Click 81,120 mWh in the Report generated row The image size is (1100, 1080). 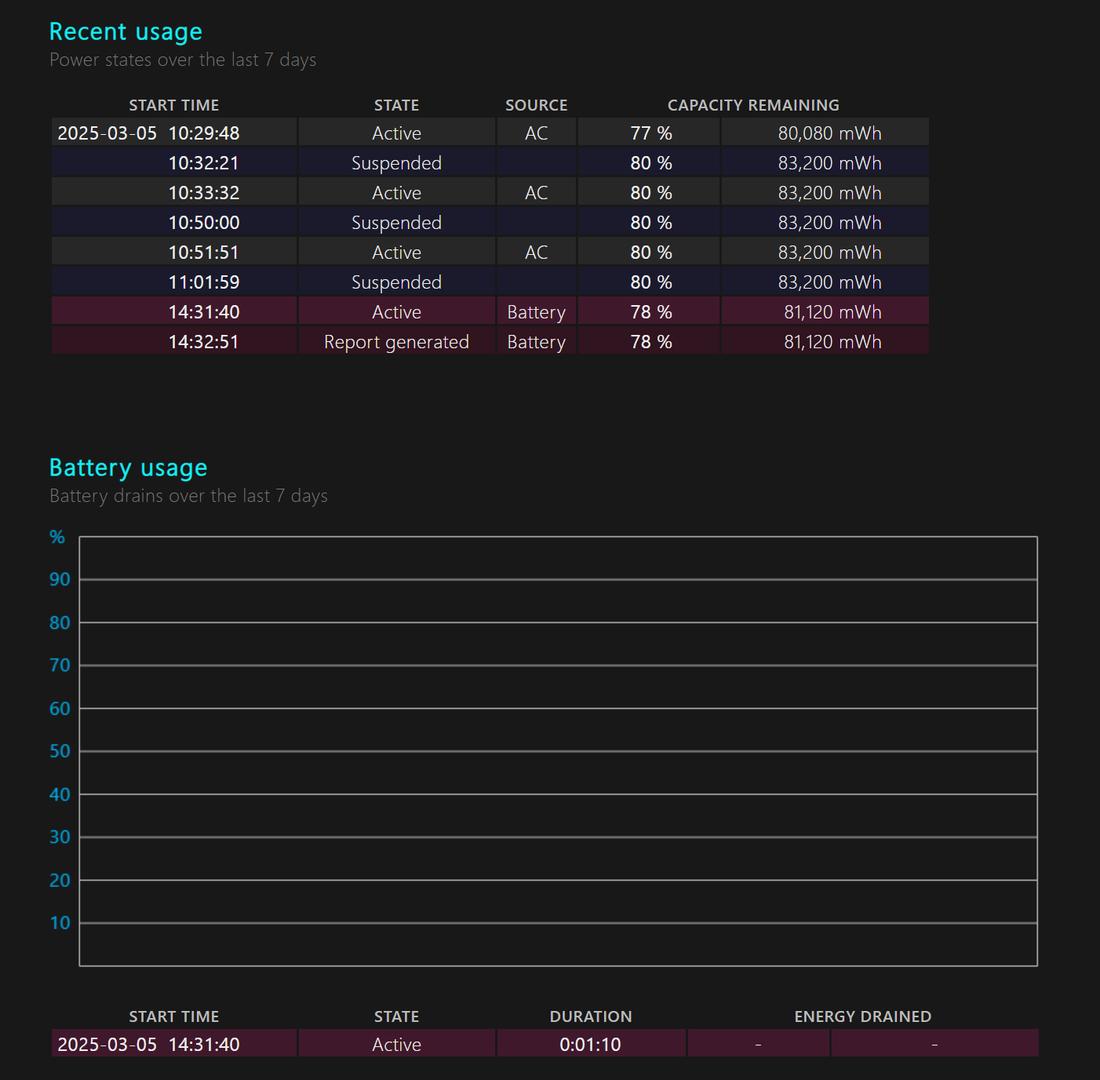coord(832,342)
